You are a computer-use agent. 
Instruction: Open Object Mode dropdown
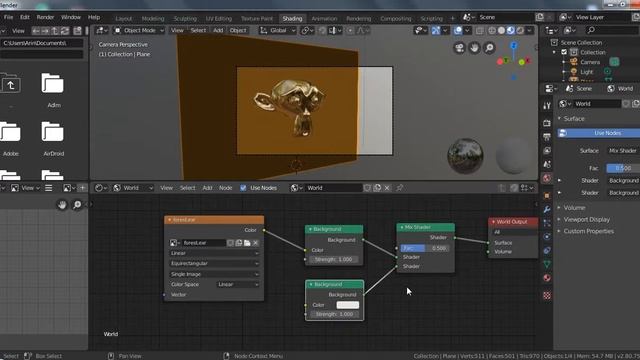(x=139, y=31)
